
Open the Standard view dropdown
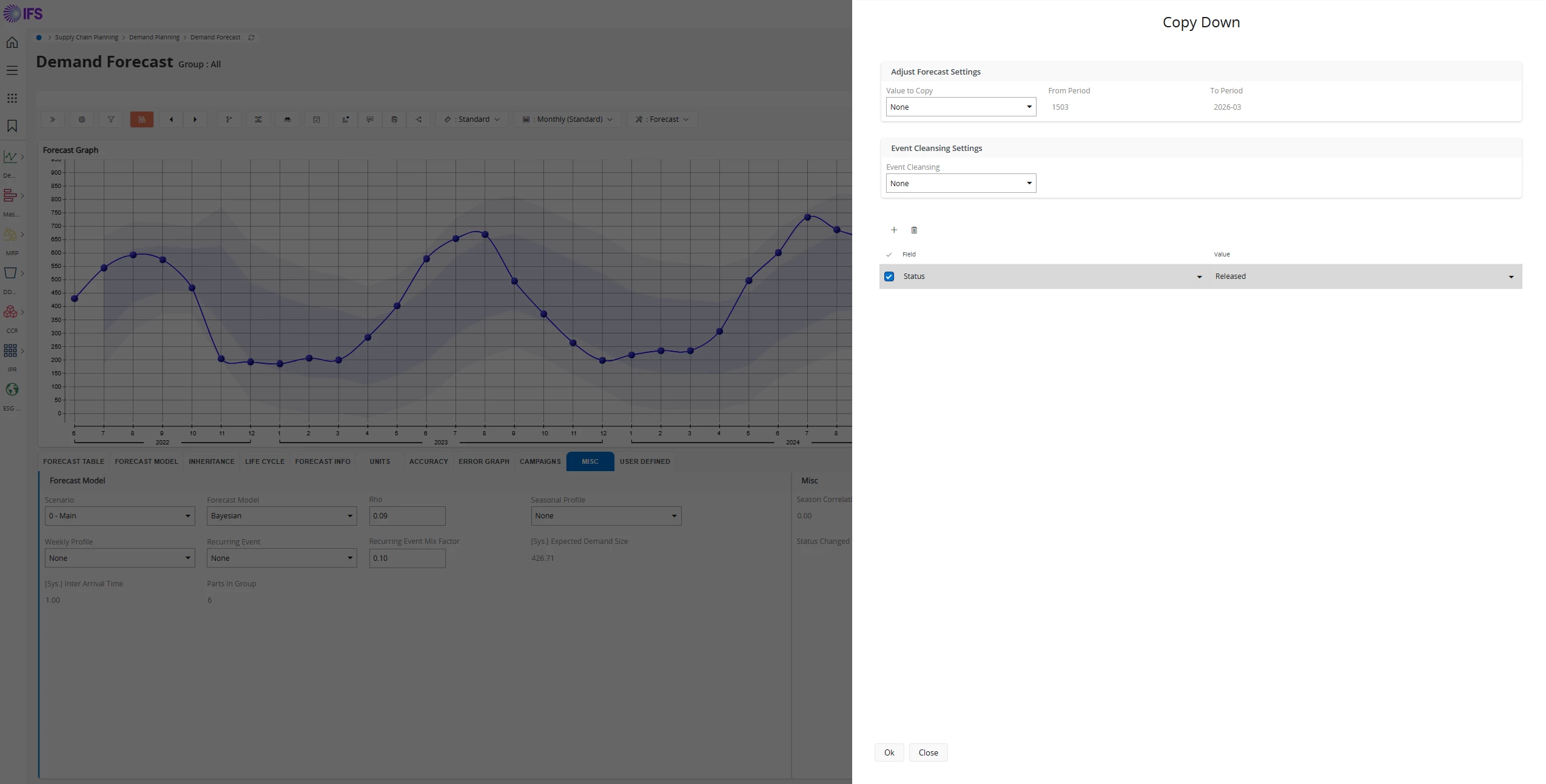coord(472,119)
